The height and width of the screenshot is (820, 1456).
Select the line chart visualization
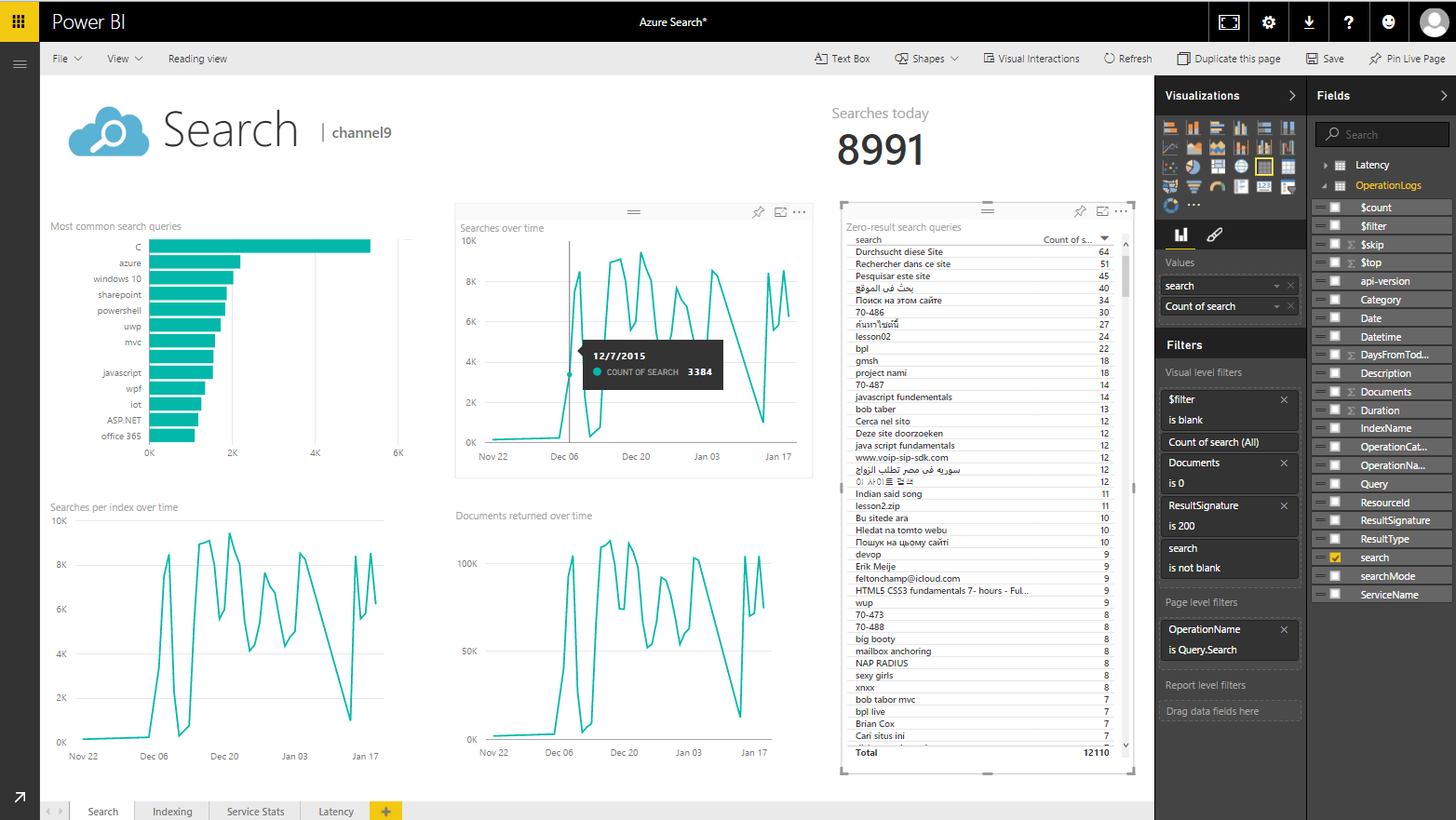tap(1171, 147)
